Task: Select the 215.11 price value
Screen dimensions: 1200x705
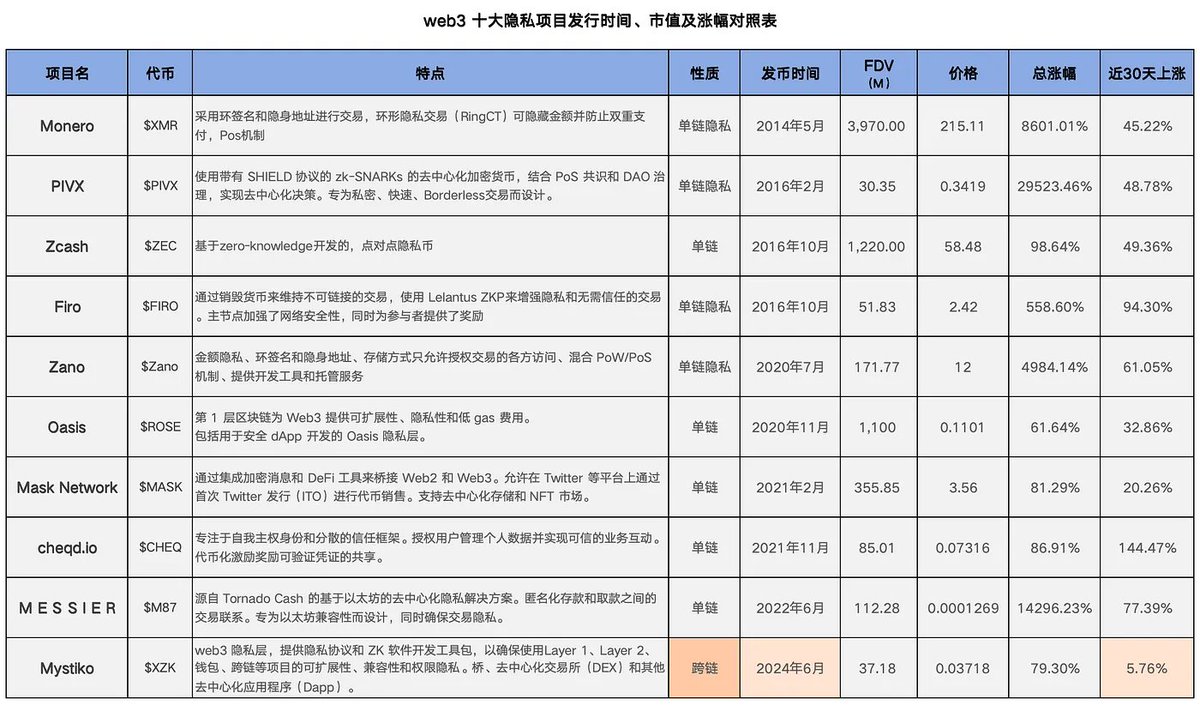Action: [x=962, y=126]
